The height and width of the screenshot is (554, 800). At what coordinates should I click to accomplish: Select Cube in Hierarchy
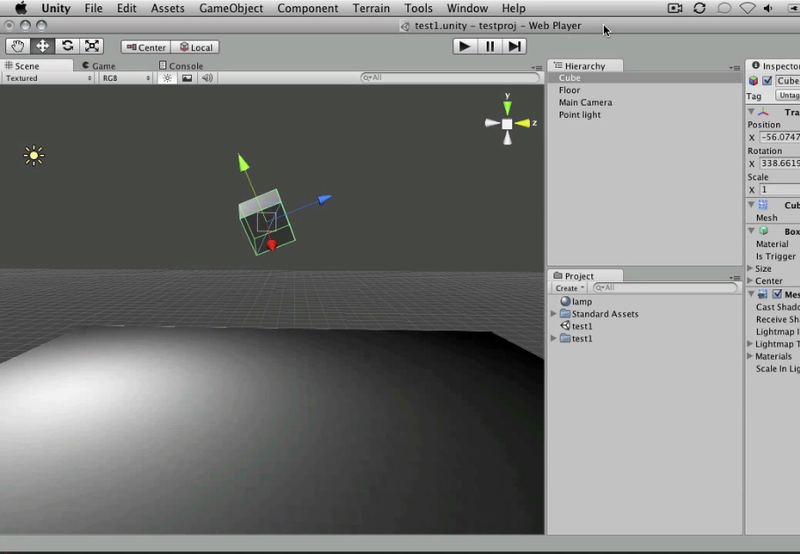(x=645, y=78)
